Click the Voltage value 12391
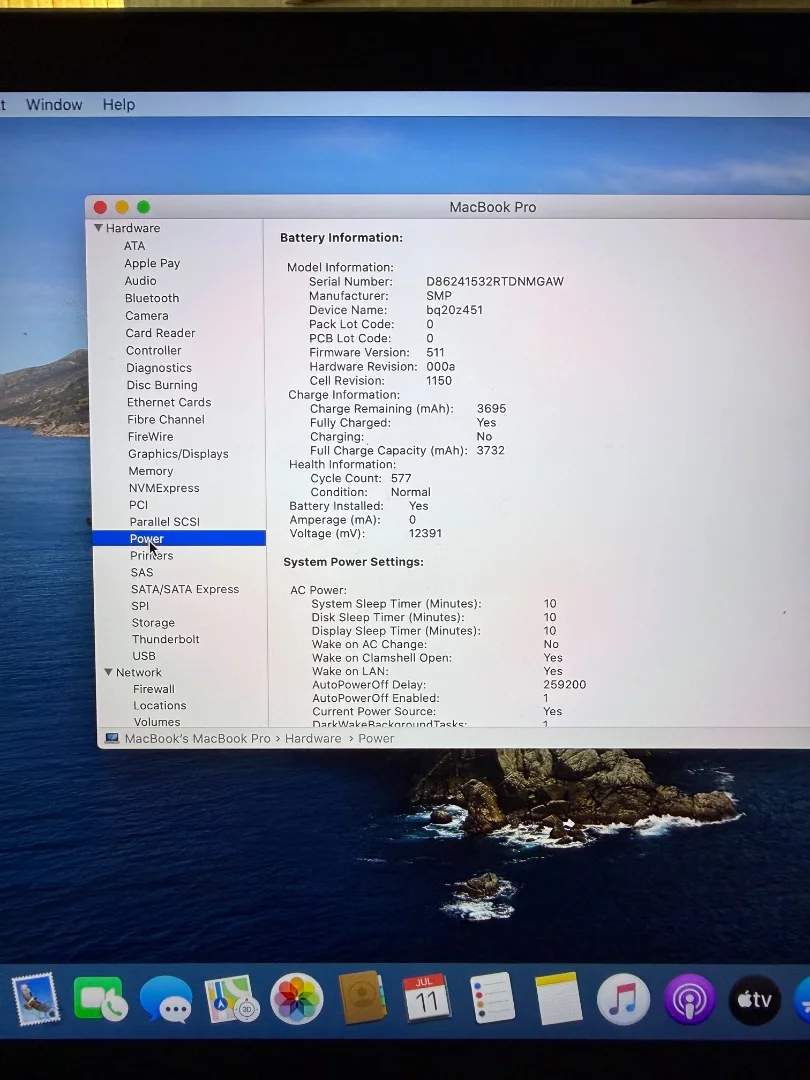This screenshot has width=810, height=1080. (x=425, y=533)
